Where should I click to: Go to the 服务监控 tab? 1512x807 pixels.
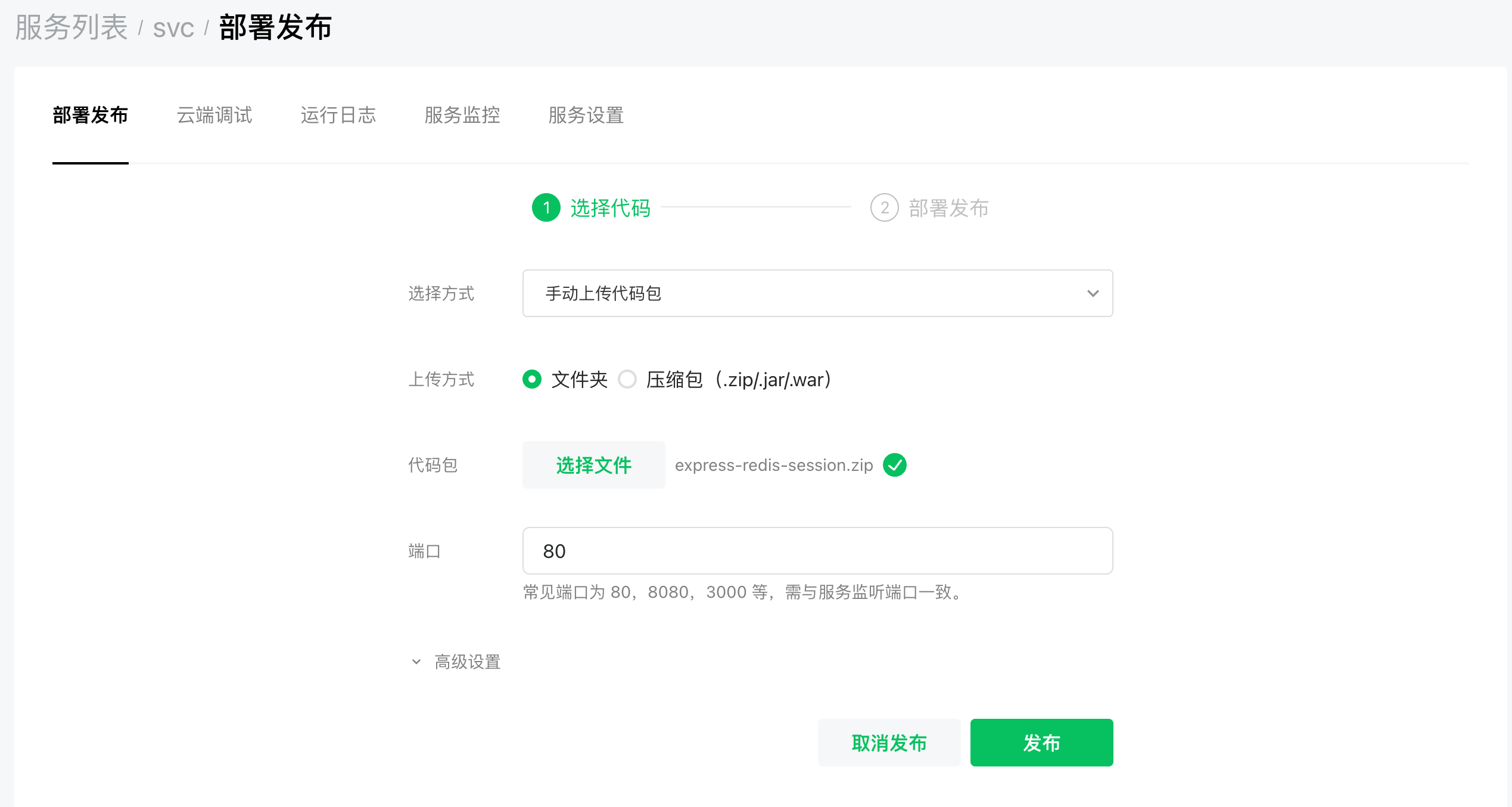pyautogui.click(x=462, y=115)
